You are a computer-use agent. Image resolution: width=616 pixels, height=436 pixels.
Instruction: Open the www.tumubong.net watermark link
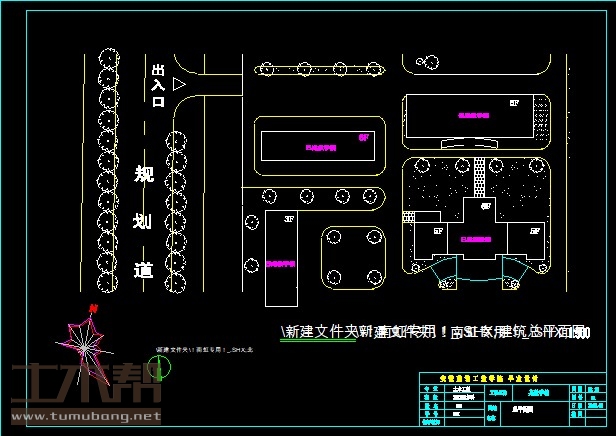pyautogui.click(x=84, y=415)
